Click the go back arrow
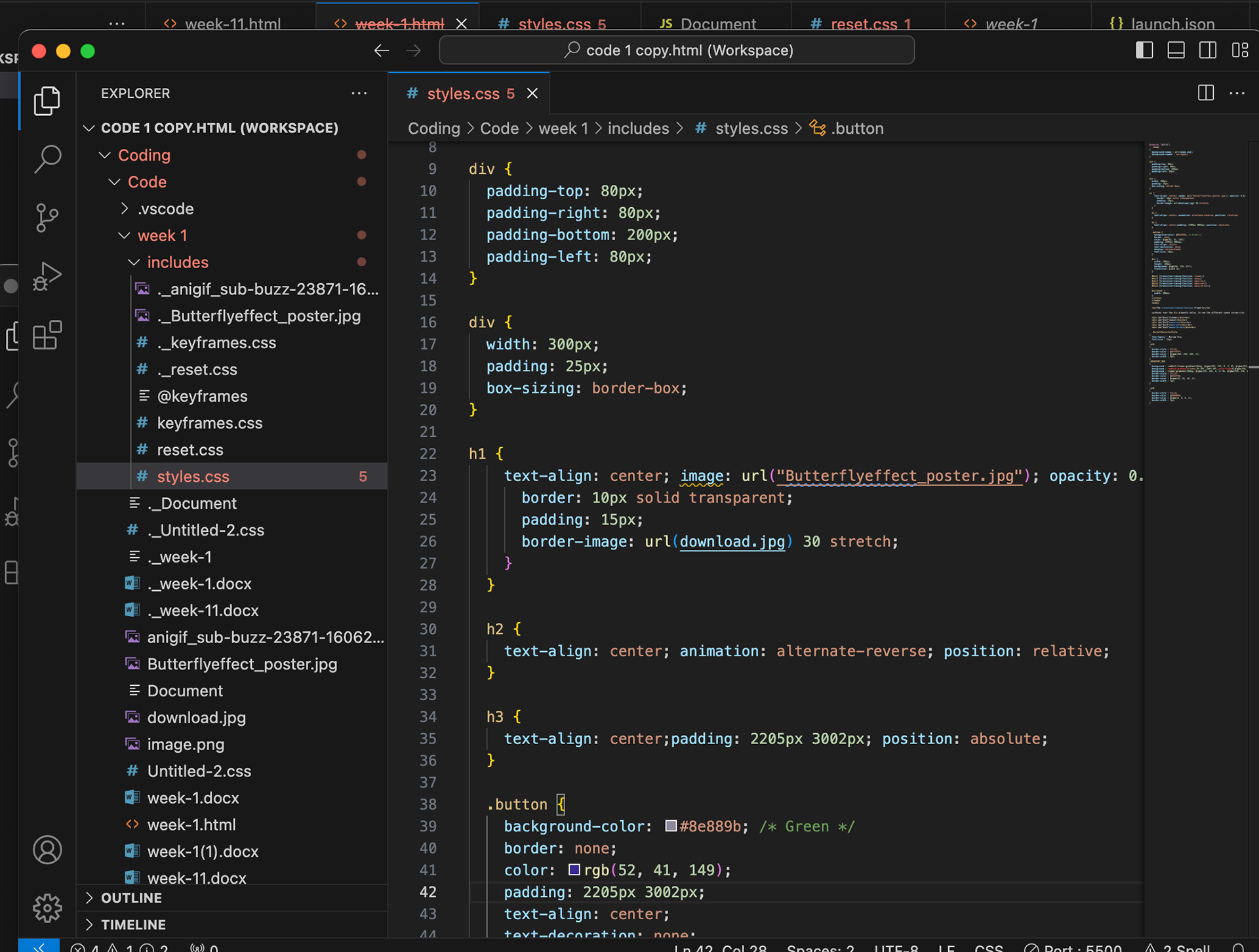This screenshot has width=1259, height=952. tap(382, 50)
